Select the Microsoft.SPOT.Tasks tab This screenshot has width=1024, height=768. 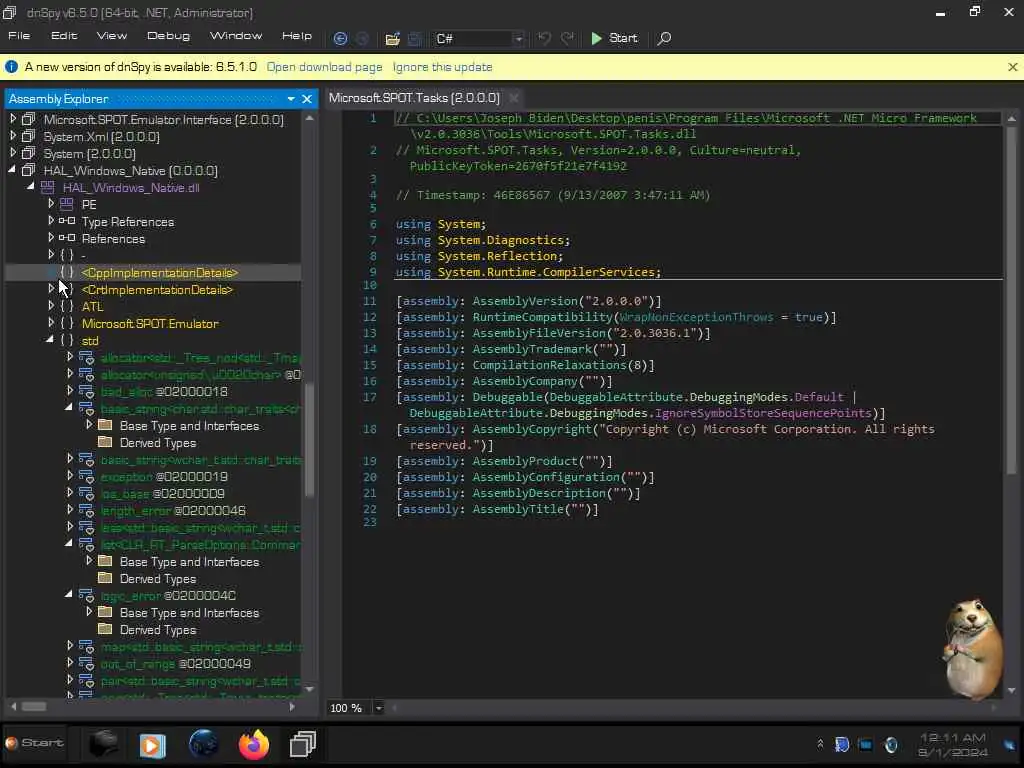(414, 98)
